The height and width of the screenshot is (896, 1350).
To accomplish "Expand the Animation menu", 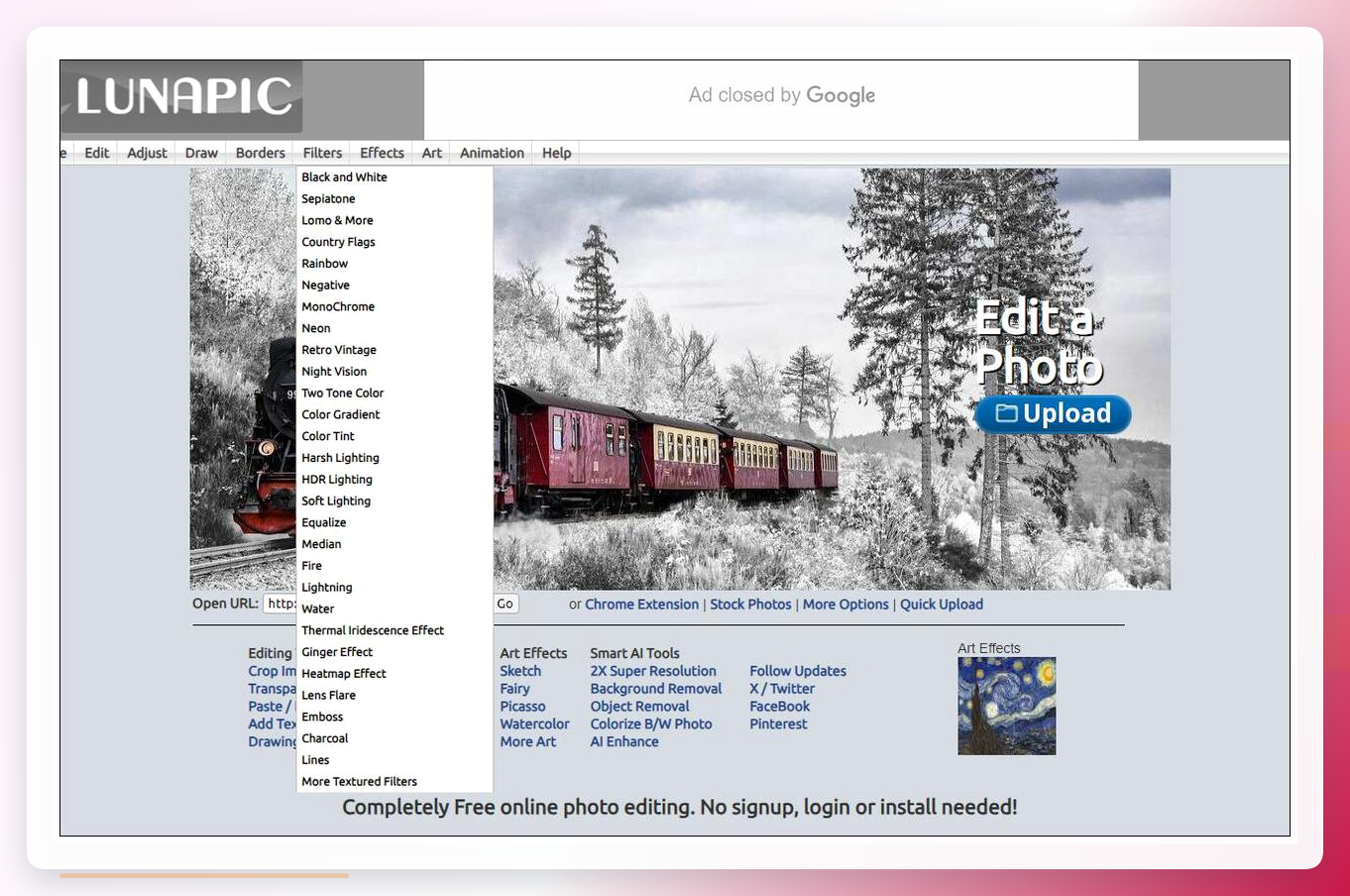I will 492,153.
